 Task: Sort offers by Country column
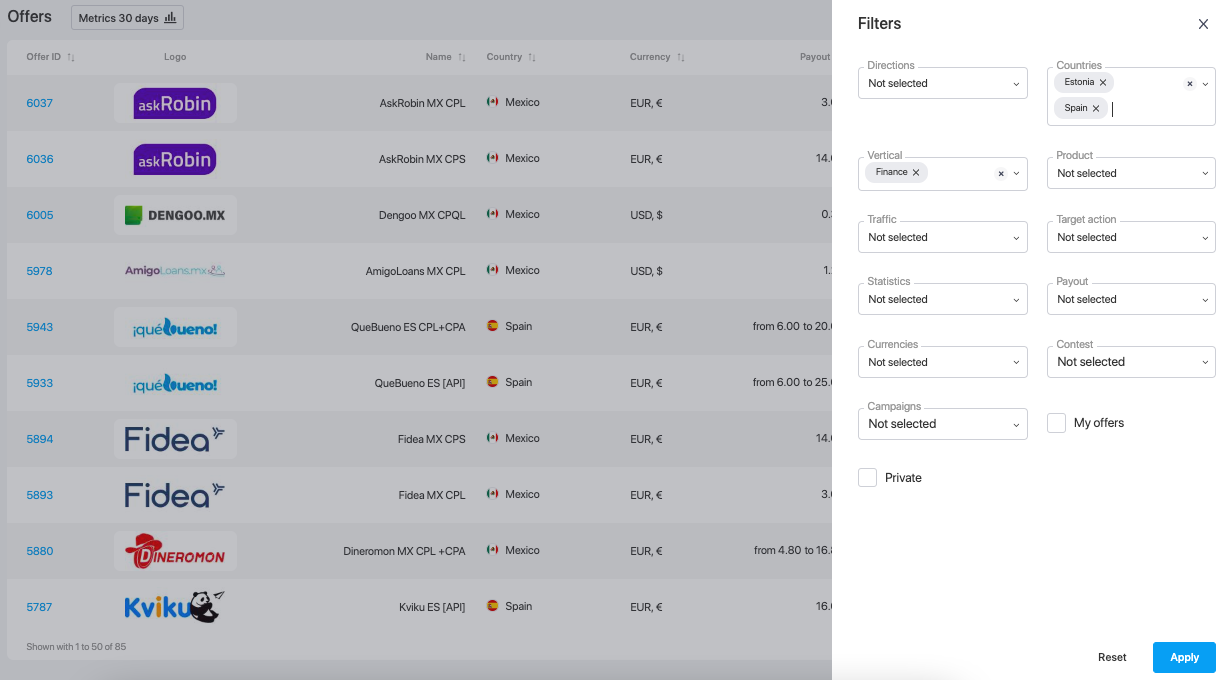pos(532,57)
